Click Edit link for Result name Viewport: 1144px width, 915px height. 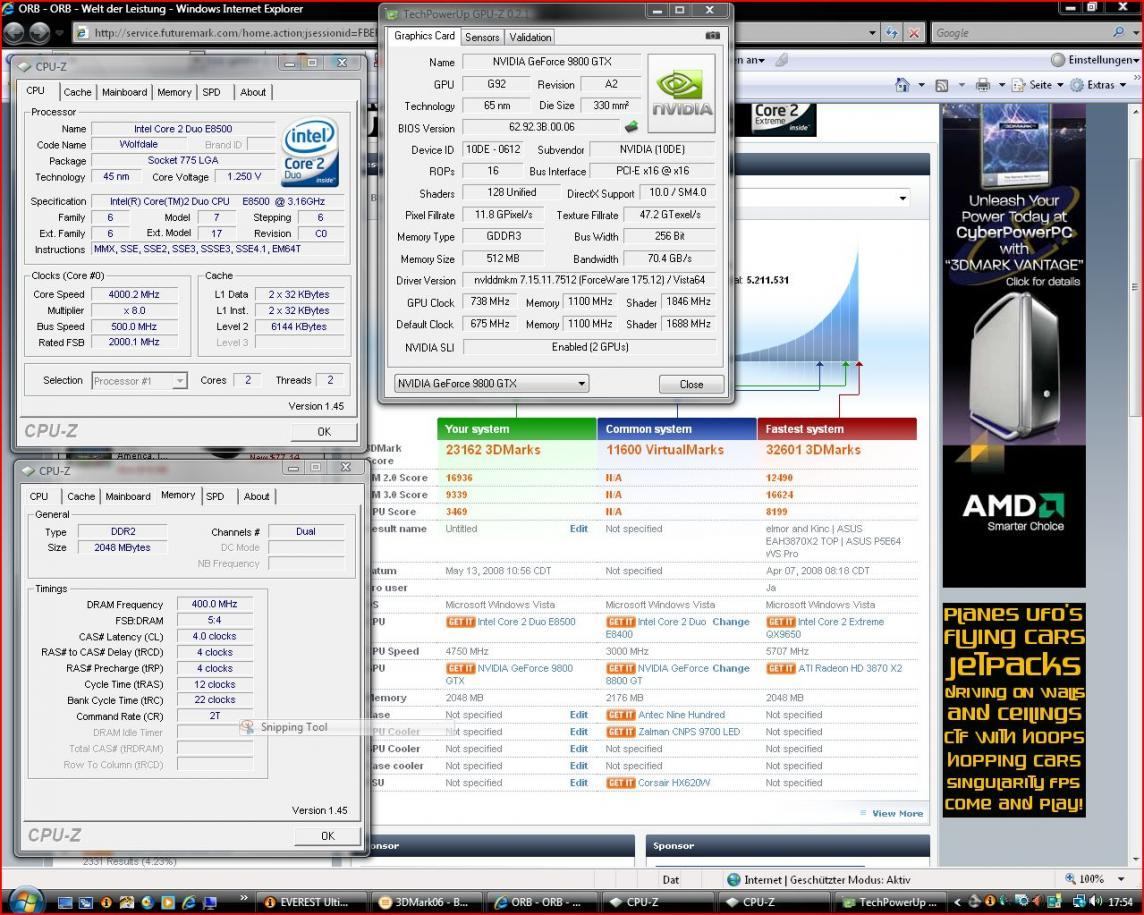579,529
